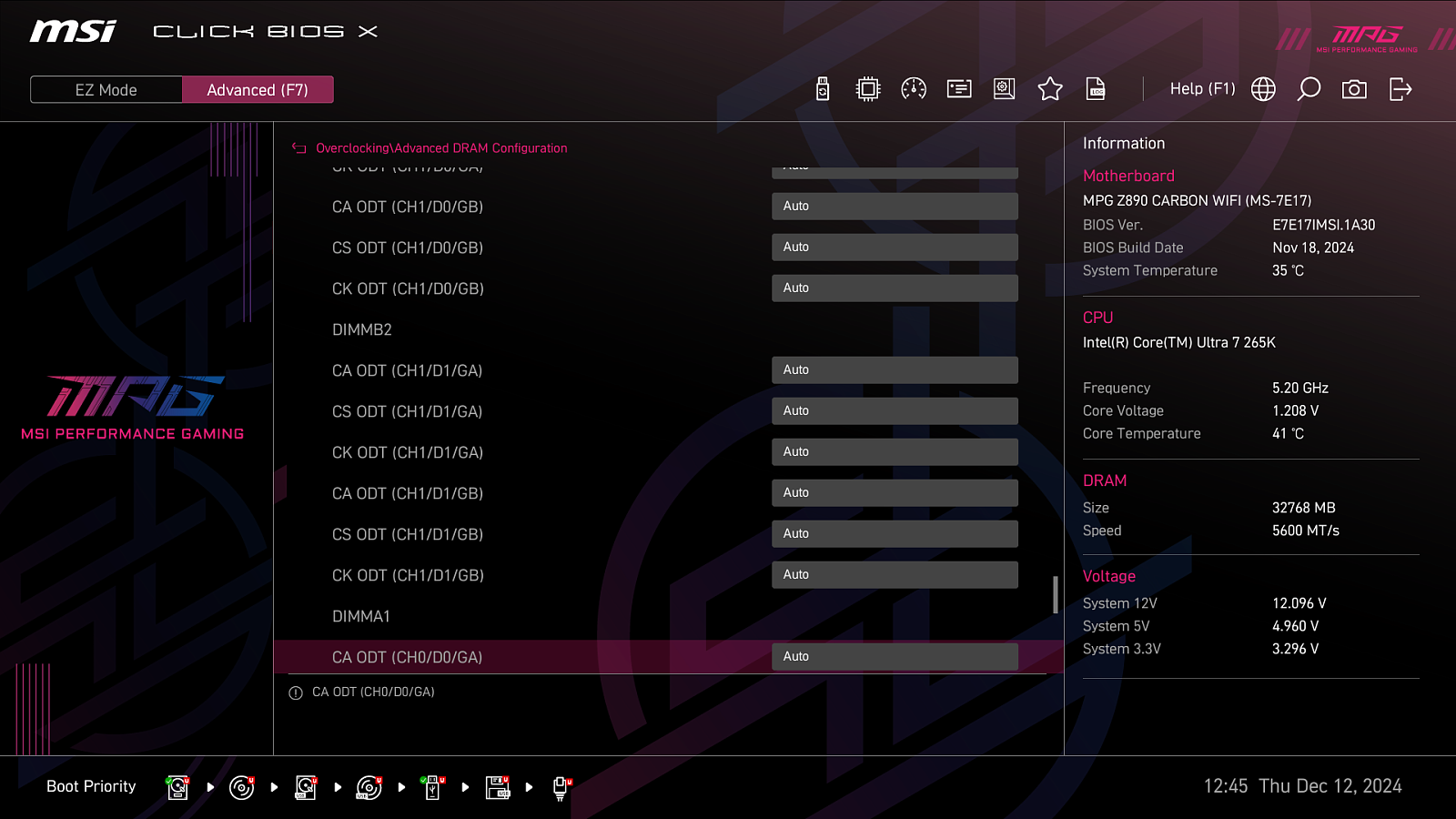Open CS ODT (CH1/D1/GA) Auto dropdown
The height and width of the screenshot is (819, 1456).
coord(895,411)
